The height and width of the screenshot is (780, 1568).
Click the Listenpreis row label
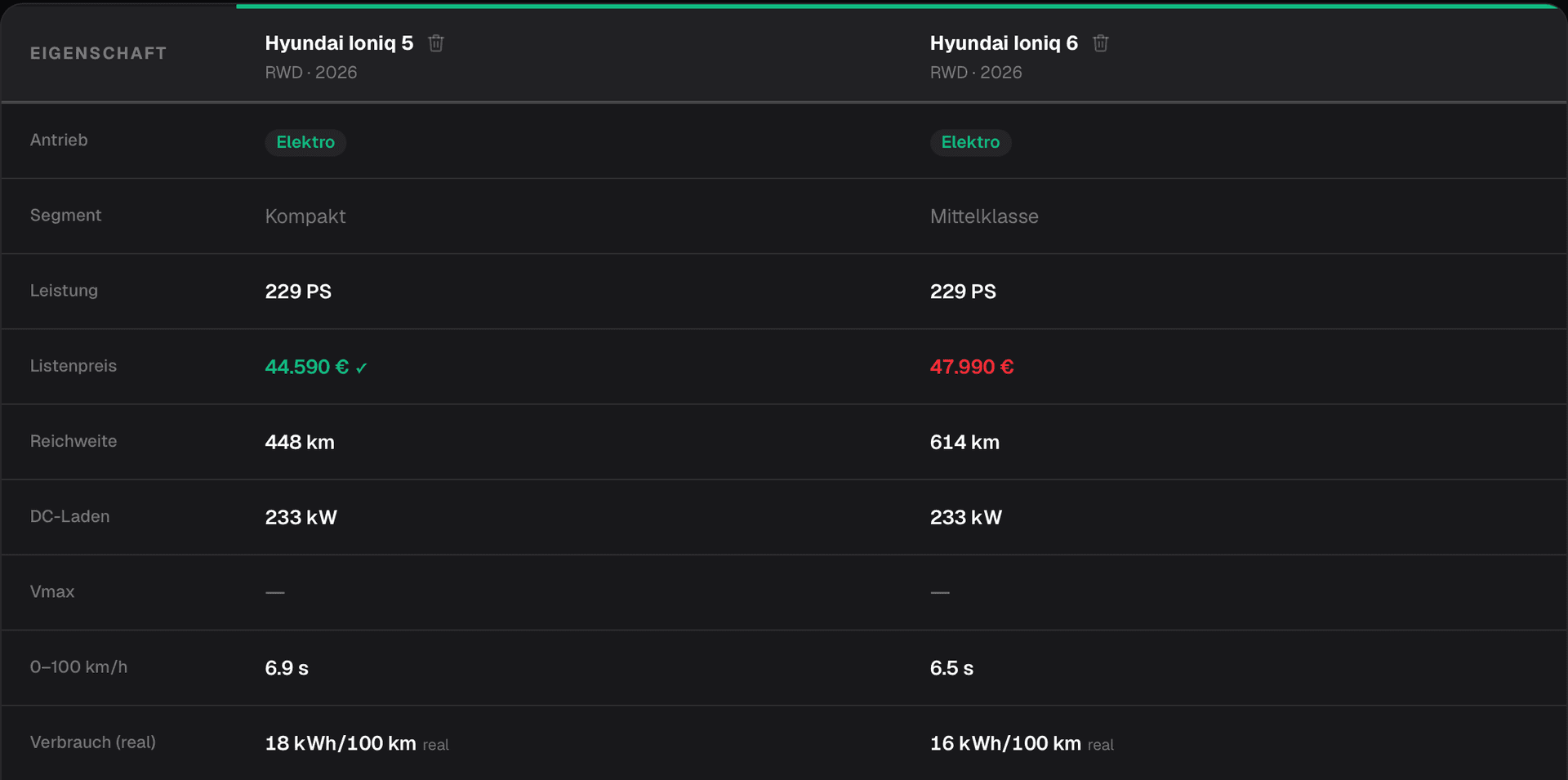pyautogui.click(x=73, y=366)
